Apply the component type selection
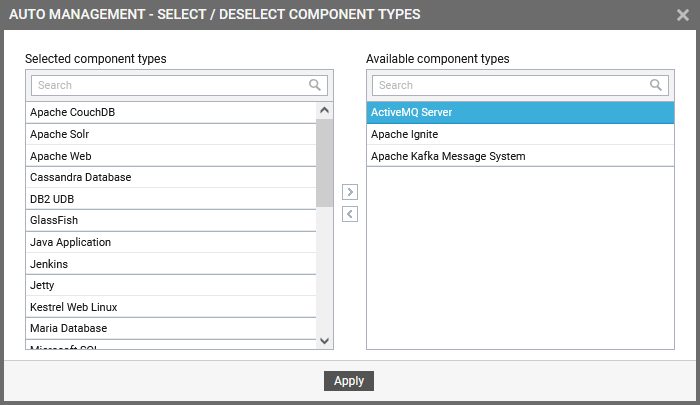The height and width of the screenshot is (405, 700). (349, 381)
